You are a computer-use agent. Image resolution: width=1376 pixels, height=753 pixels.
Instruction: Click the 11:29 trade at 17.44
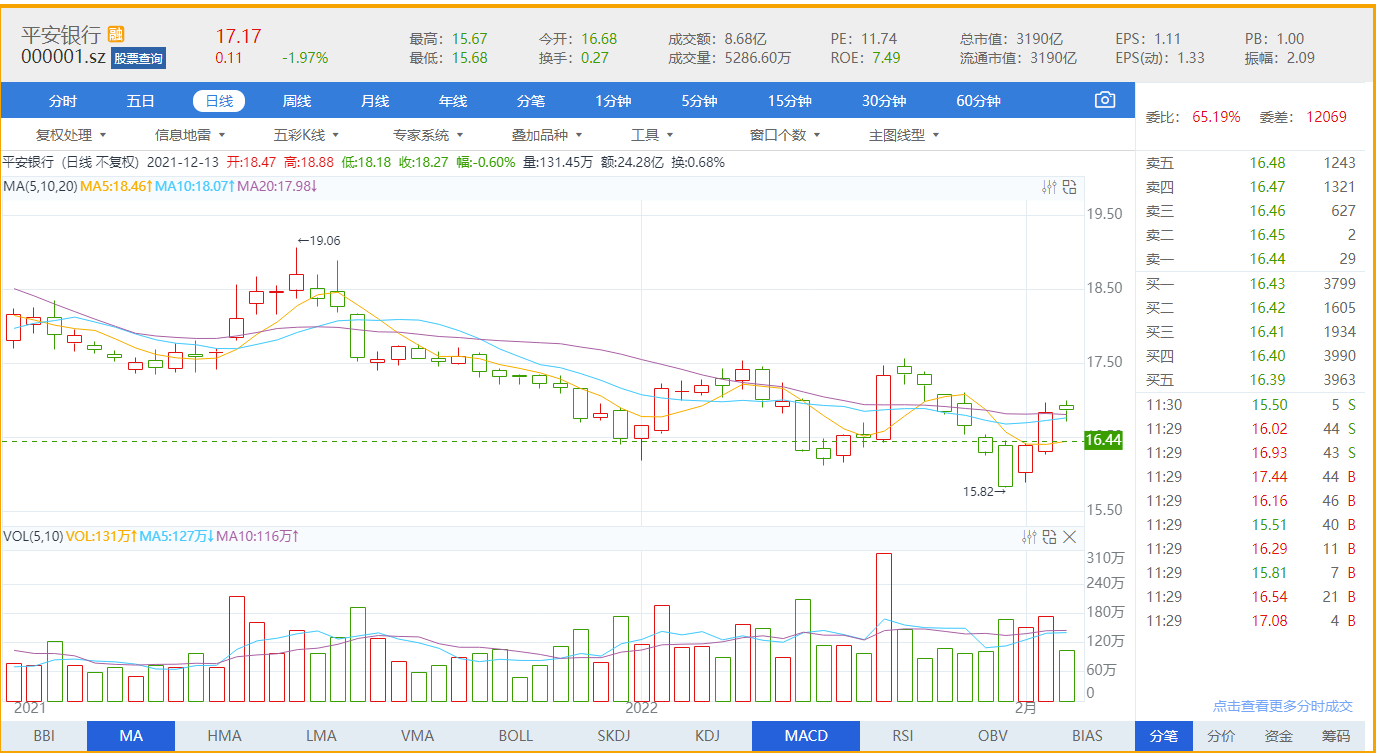(x=1250, y=477)
